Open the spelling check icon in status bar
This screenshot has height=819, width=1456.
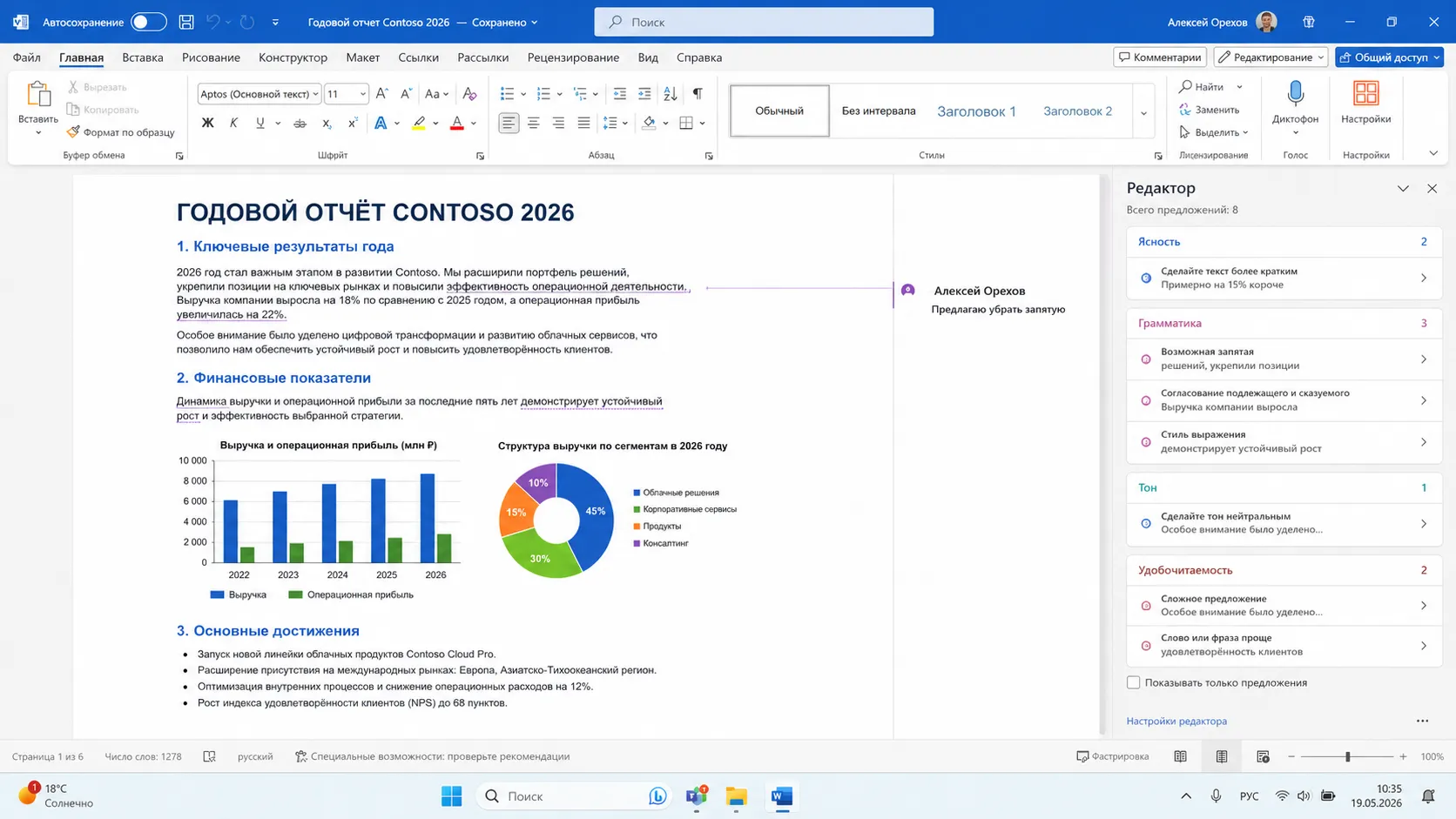point(210,756)
